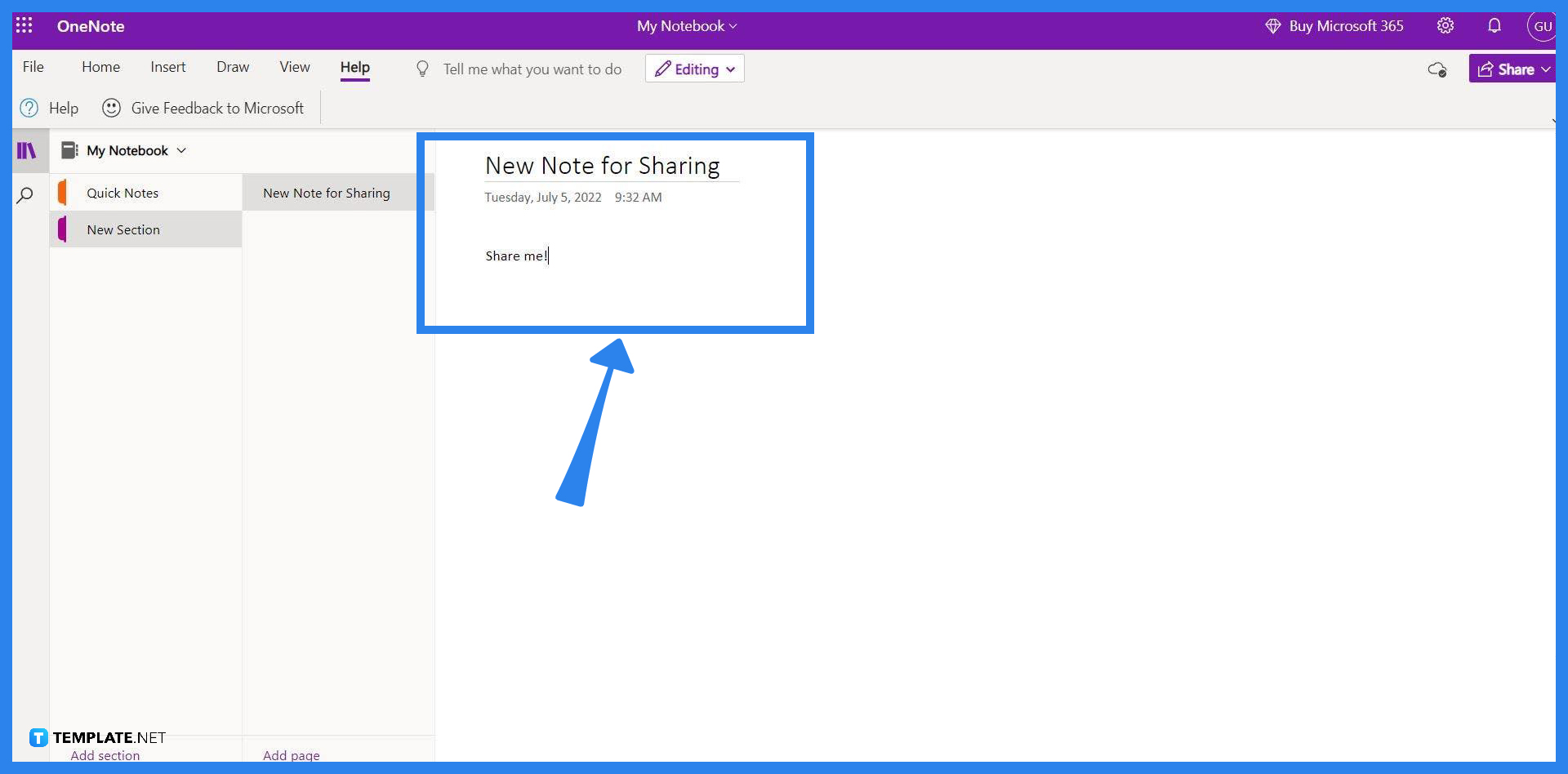1568x774 pixels.
Task: Open Help using the question mark icon
Action: 29,107
